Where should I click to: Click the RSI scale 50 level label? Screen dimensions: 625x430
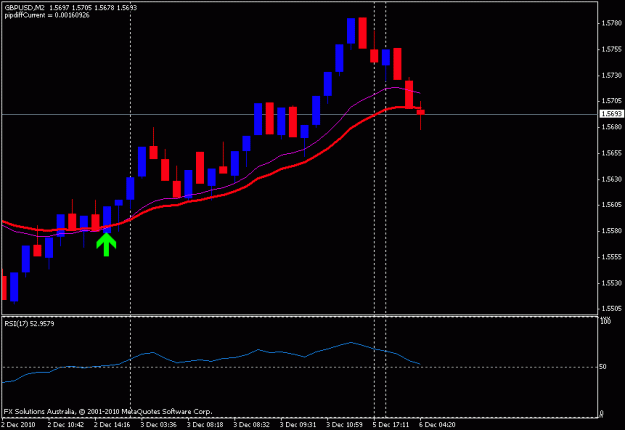603,367
